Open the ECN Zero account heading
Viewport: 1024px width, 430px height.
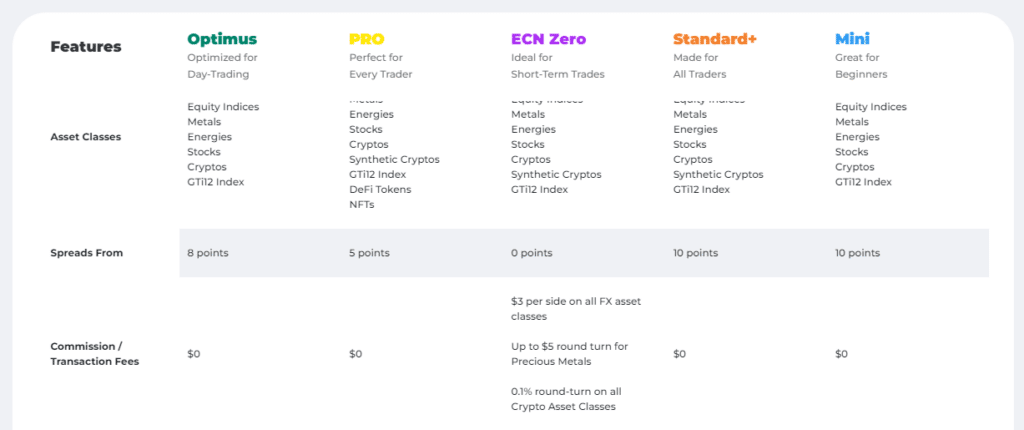(549, 39)
